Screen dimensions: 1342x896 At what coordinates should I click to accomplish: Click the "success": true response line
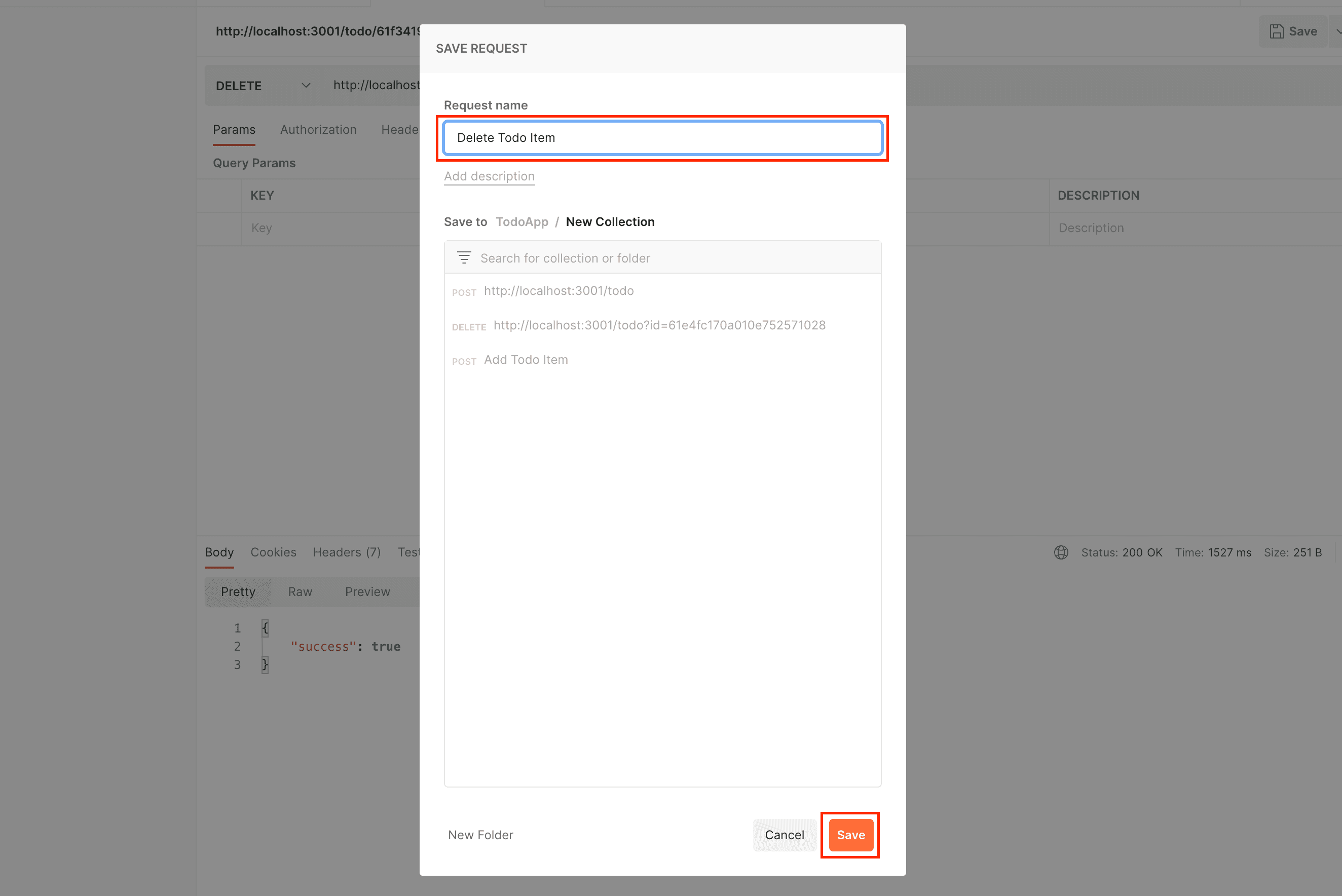click(x=346, y=646)
